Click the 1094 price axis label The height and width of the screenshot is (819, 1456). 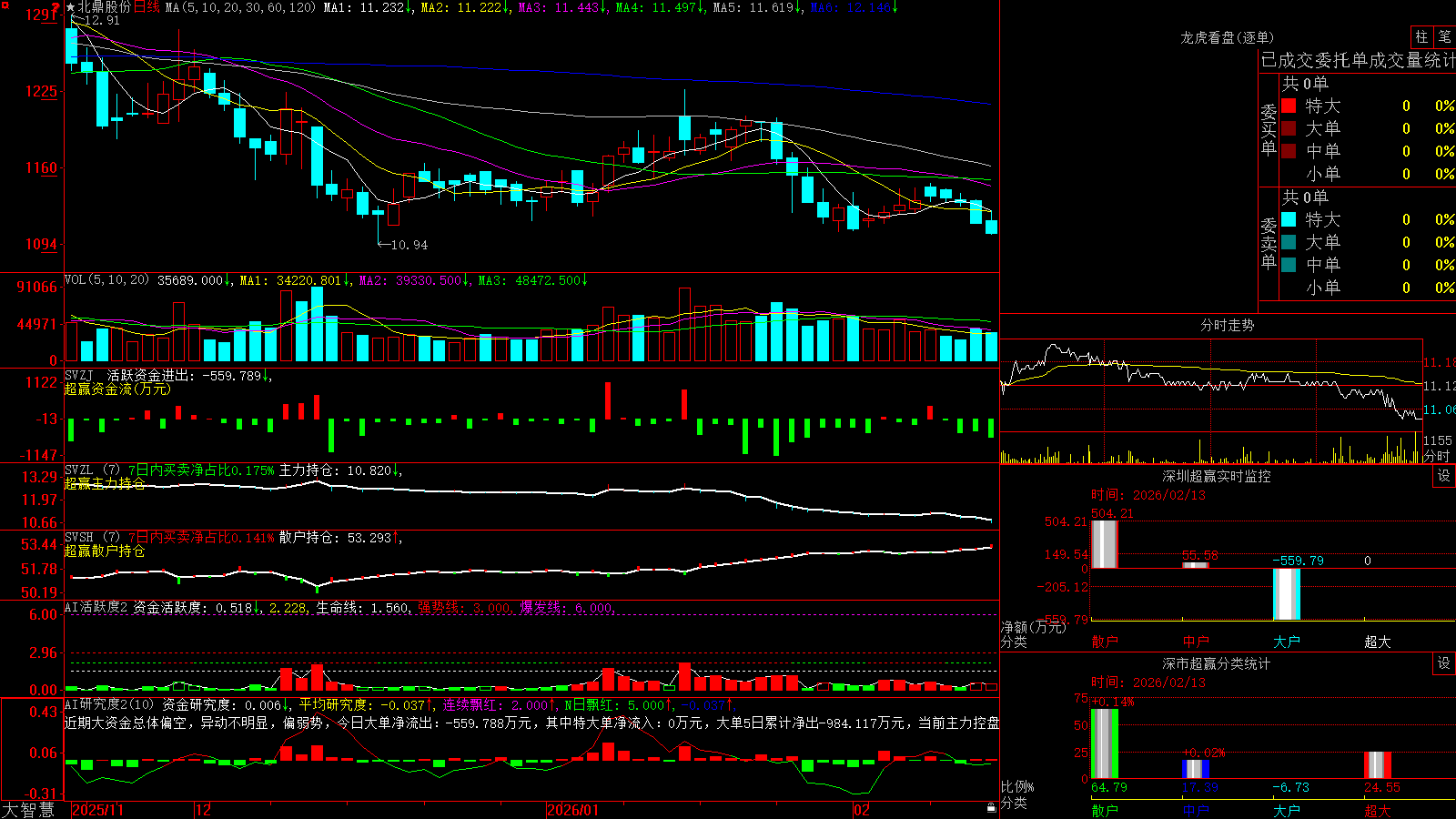coord(42,244)
